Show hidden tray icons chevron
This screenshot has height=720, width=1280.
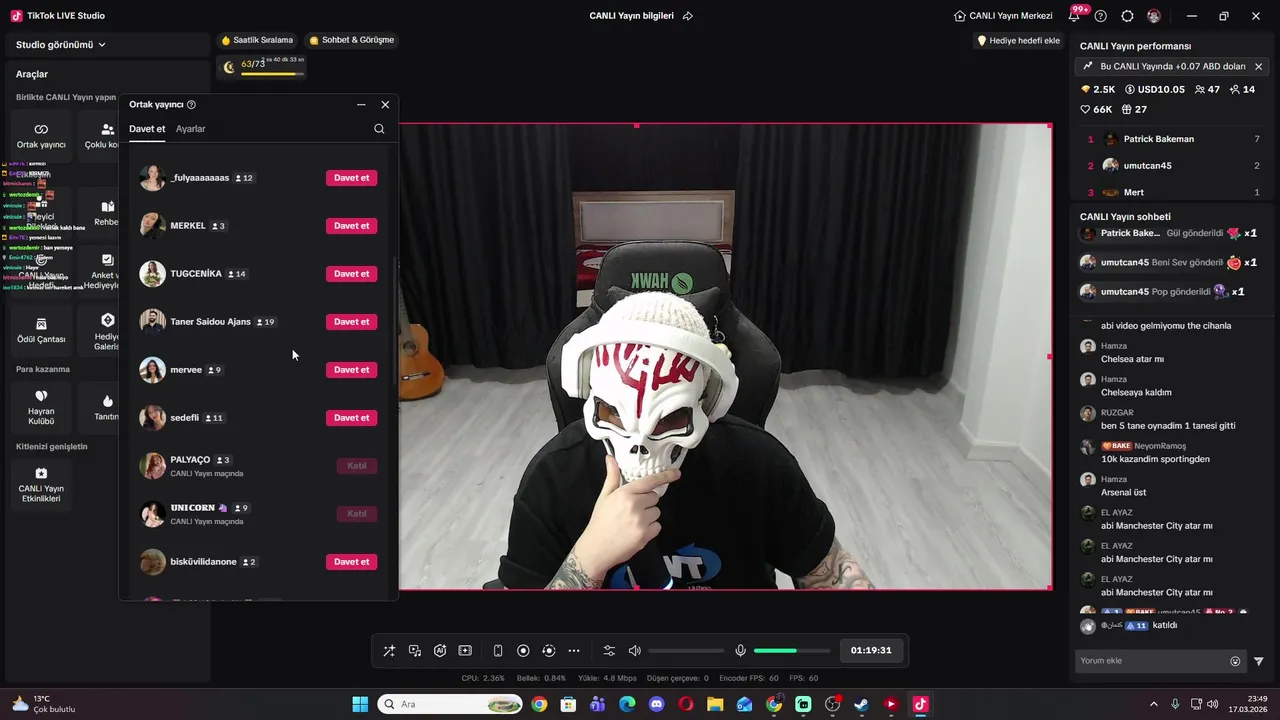click(x=1153, y=704)
